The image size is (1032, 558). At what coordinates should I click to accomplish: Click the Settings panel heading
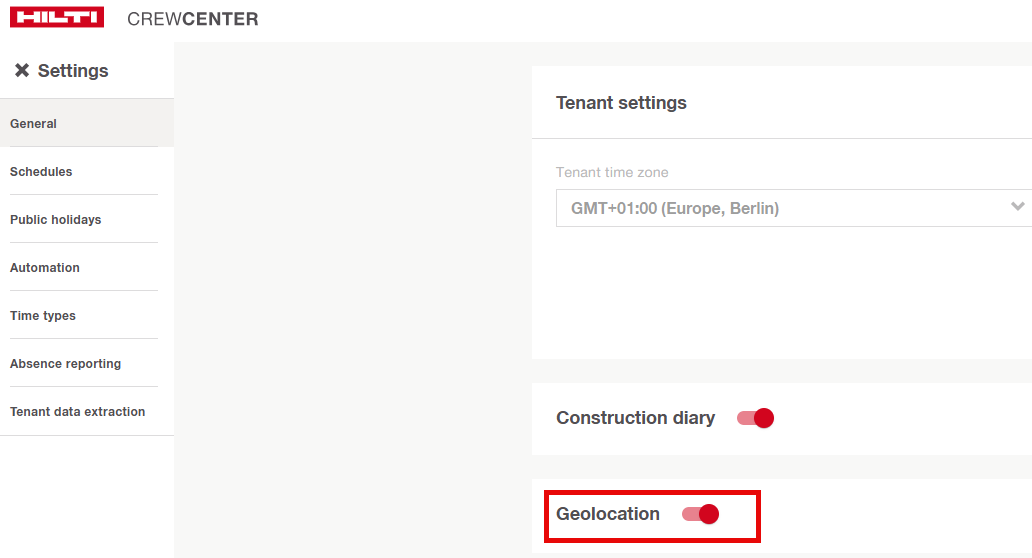click(x=73, y=71)
